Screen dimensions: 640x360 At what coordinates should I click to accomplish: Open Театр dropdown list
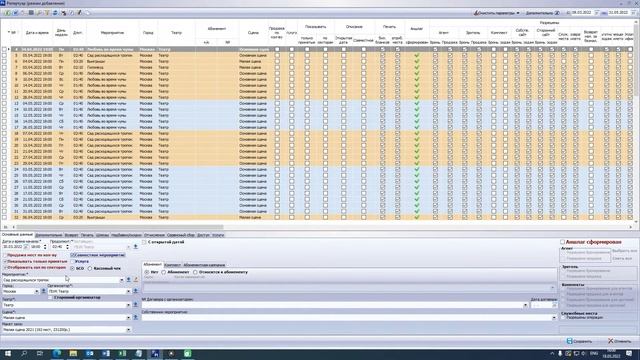coord(128,305)
